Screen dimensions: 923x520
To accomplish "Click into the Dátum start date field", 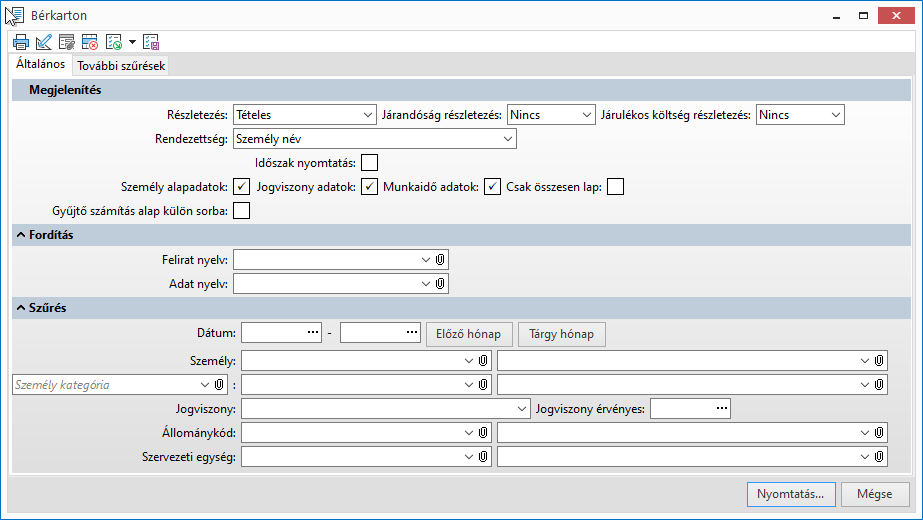I will click(272, 333).
